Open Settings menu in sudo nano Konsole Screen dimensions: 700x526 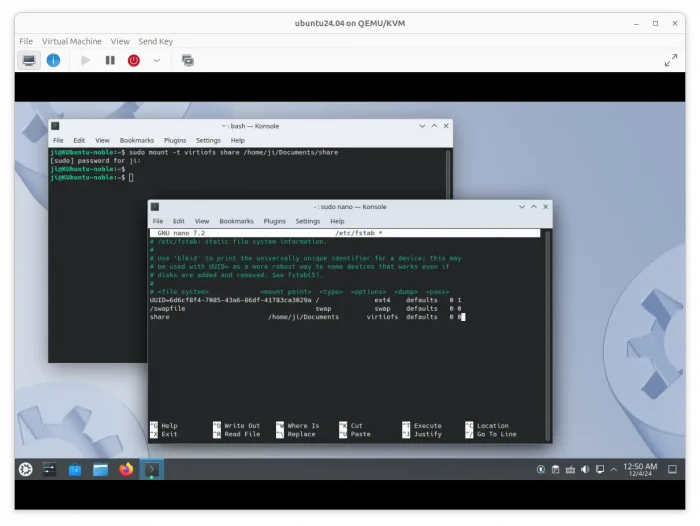[308, 221]
